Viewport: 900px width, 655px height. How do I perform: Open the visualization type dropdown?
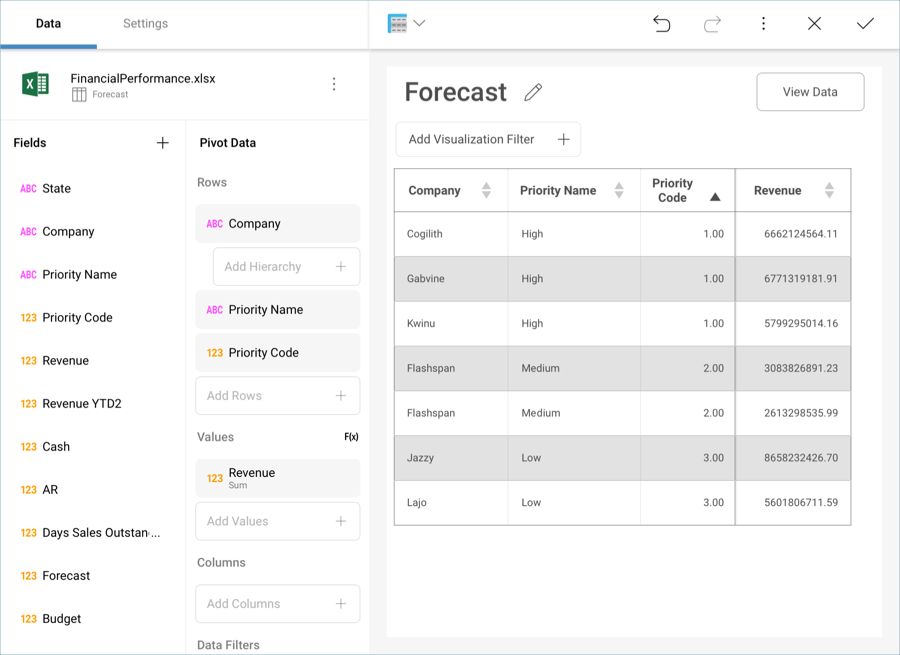(406, 24)
